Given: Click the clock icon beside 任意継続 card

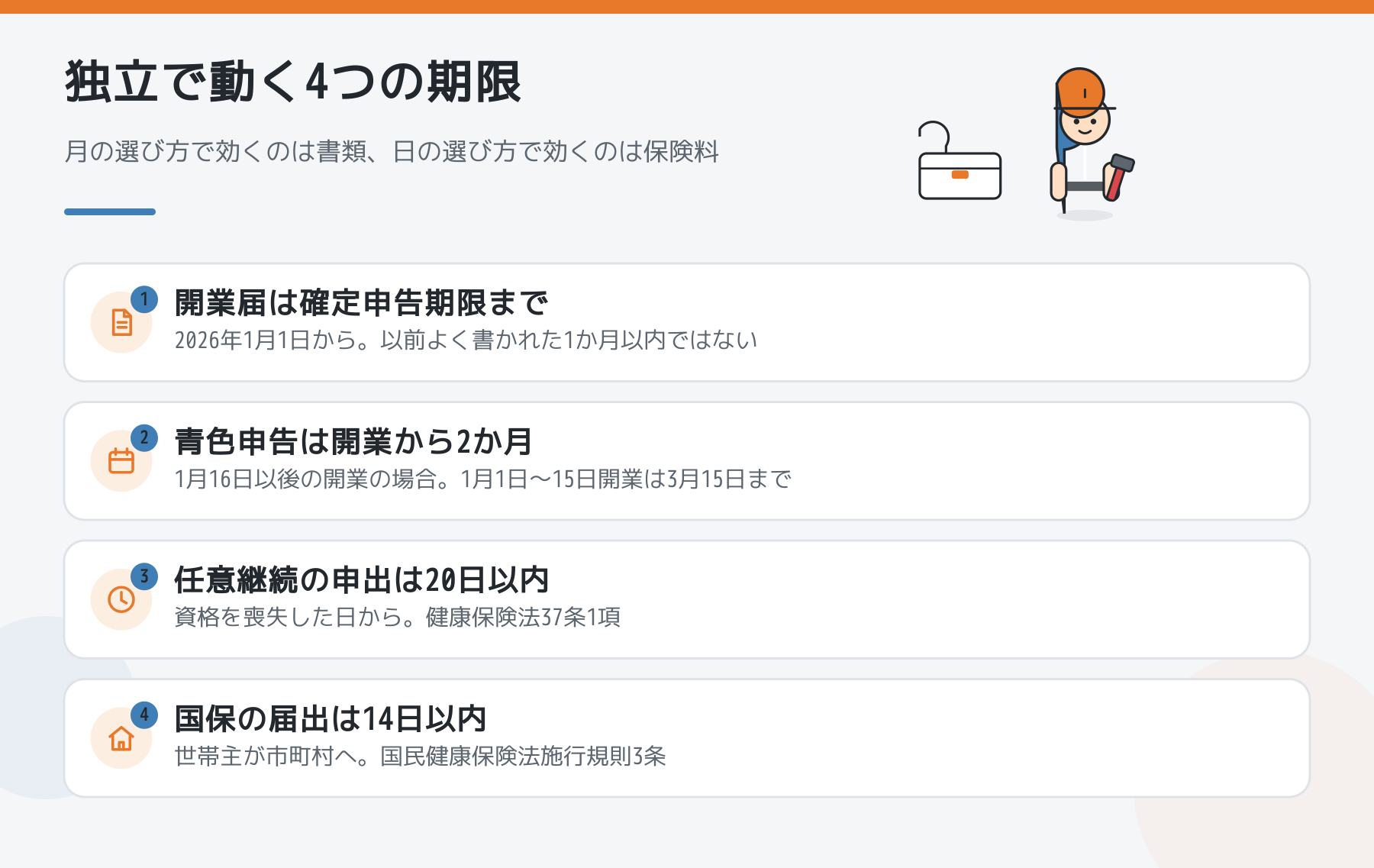Looking at the screenshot, I should (x=121, y=599).
